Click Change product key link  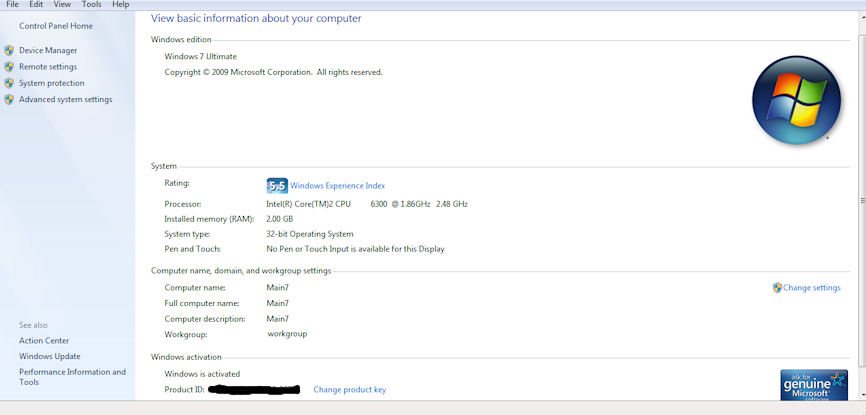(350, 390)
